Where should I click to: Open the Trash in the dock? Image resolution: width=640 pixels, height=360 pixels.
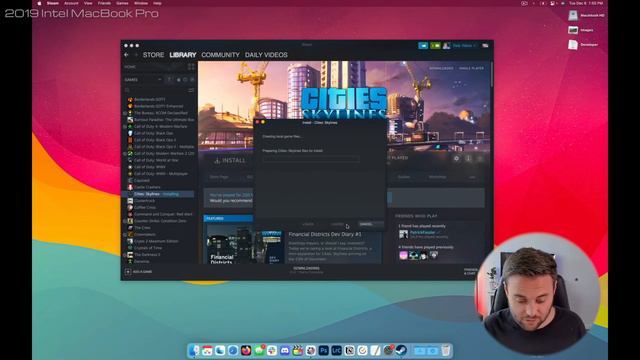(446, 350)
